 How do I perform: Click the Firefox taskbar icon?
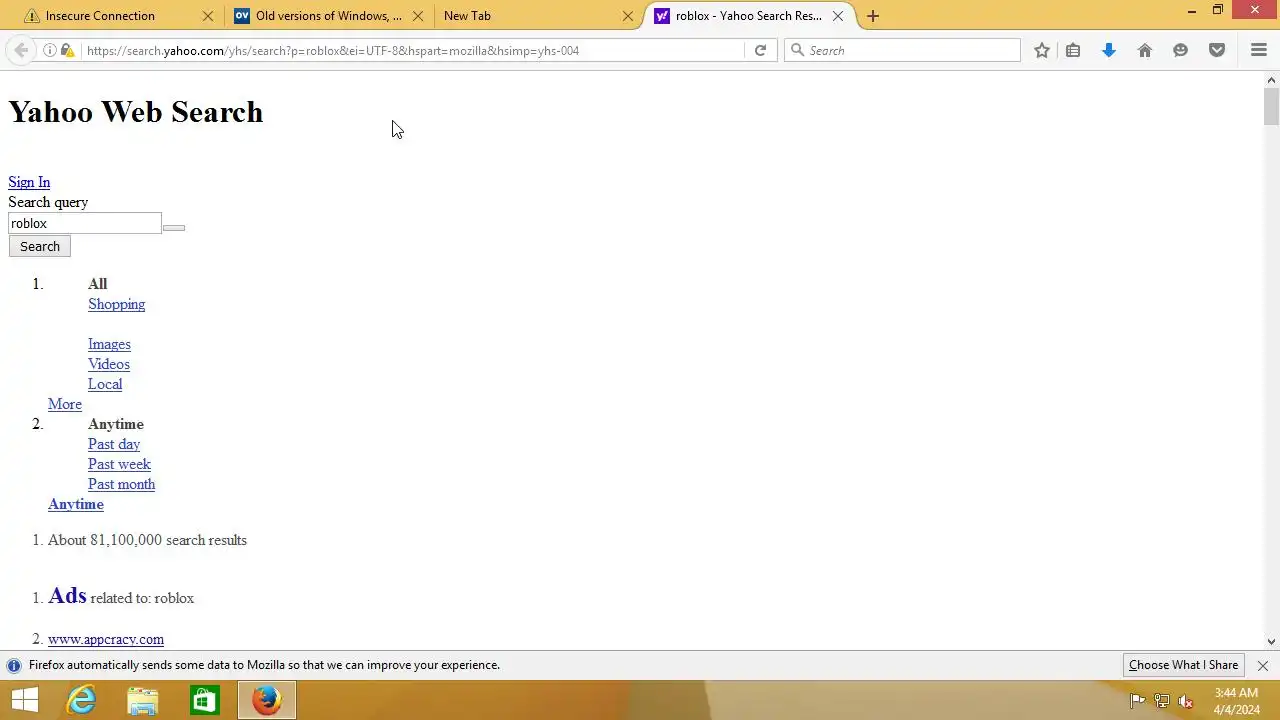[x=266, y=700]
